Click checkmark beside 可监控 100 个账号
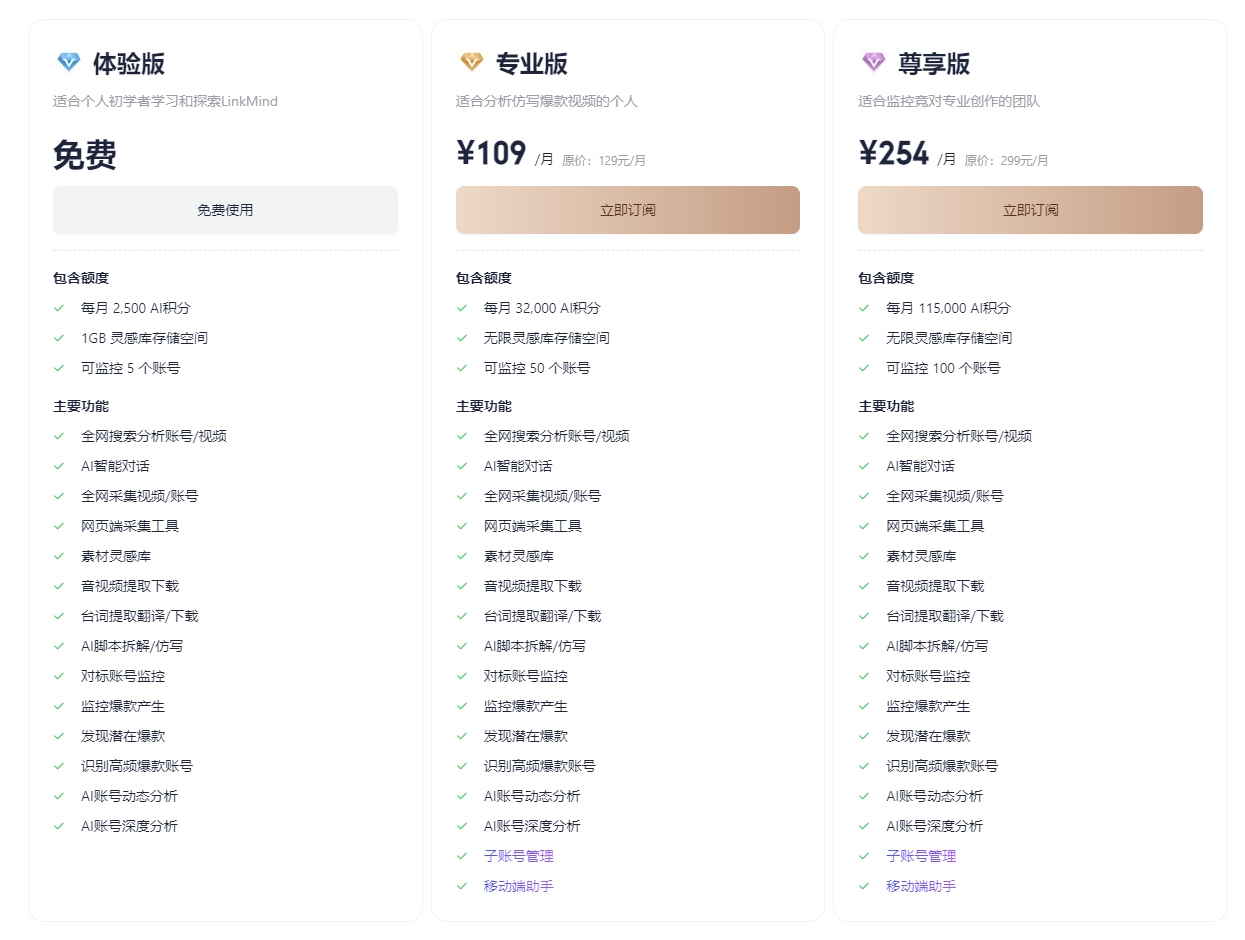The height and width of the screenshot is (940, 1245). pos(865,368)
